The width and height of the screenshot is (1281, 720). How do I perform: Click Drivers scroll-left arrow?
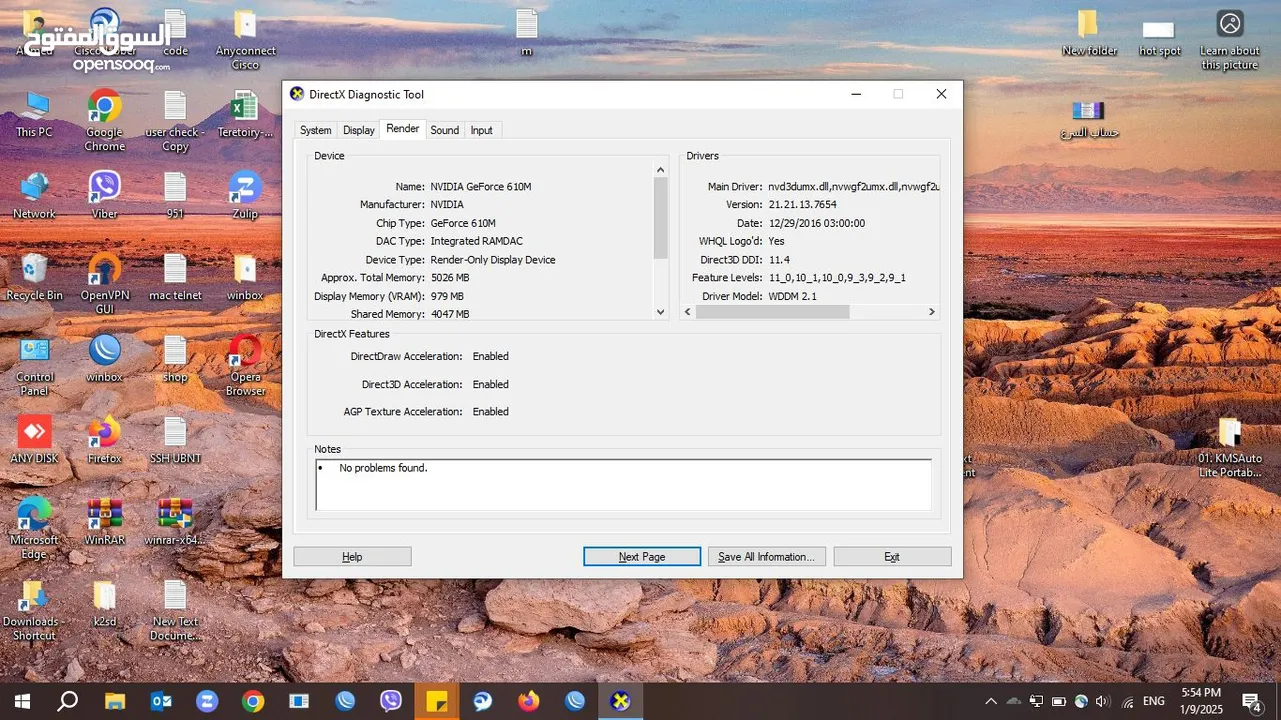pyautogui.click(x=687, y=312)
